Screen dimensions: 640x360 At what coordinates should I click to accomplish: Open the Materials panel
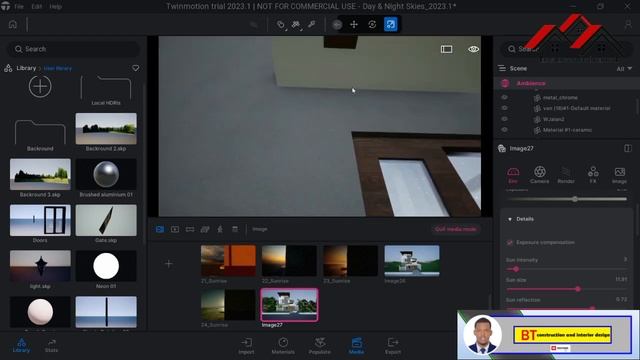(283, 346)
